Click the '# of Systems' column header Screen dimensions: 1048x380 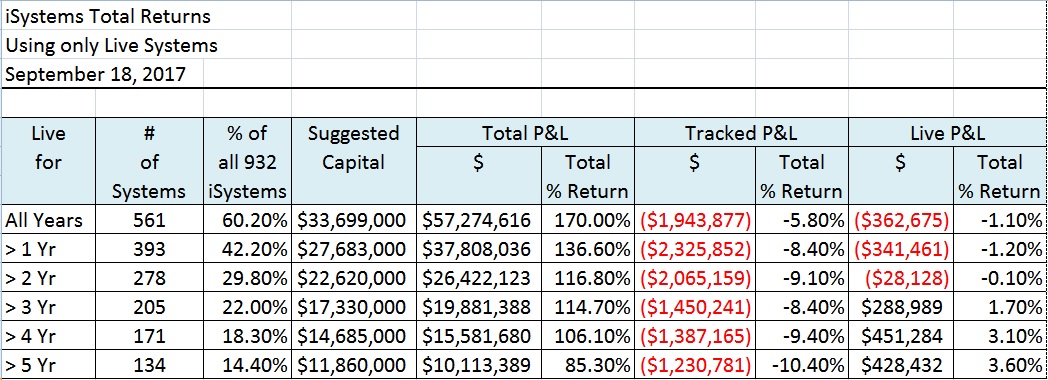(x=149, y=161)
